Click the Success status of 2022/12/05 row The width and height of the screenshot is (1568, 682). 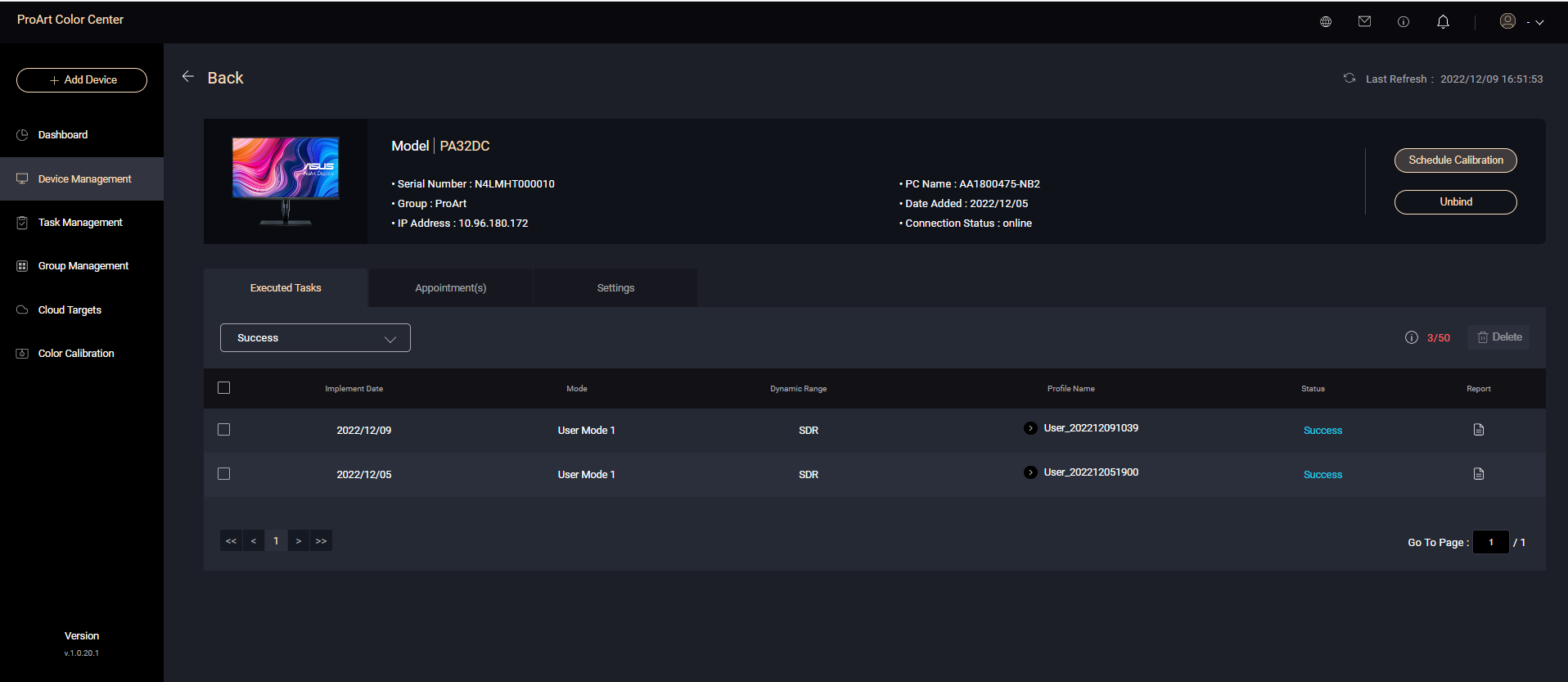click(x=1322, y=475)
